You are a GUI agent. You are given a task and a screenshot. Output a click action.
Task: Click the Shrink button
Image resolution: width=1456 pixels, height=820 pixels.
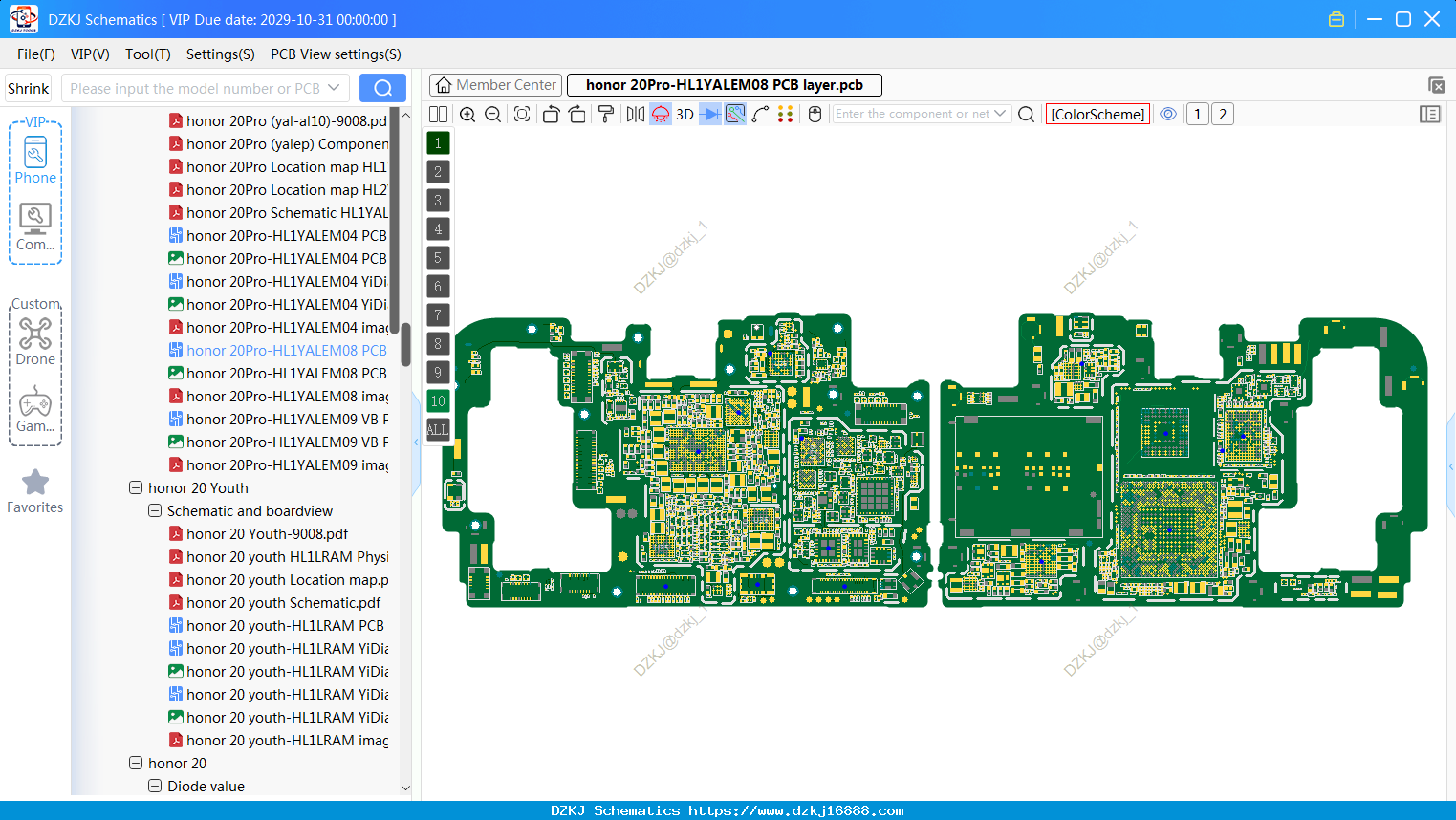tap(29, 88)
